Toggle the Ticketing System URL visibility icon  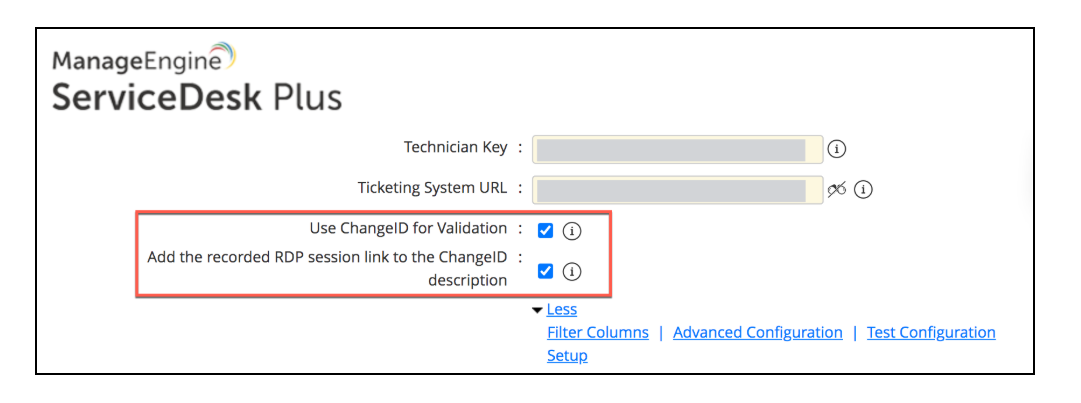click(x=837, y=189)
